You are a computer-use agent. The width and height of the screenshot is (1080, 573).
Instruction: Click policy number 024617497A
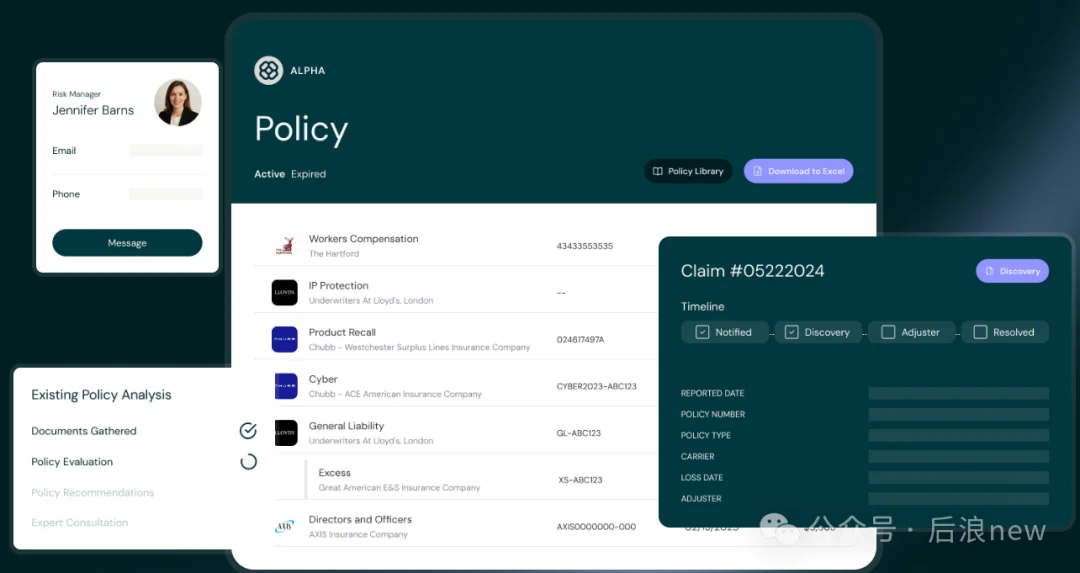(581, 340)
